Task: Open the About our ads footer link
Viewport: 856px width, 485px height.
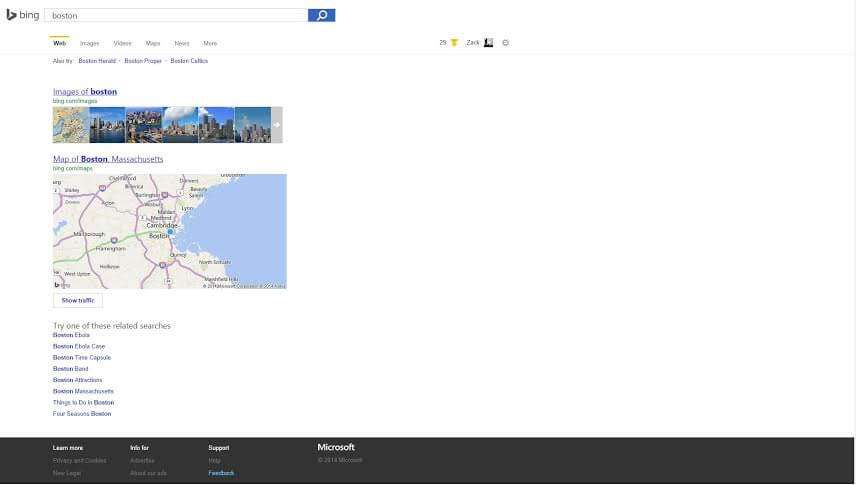Action: pyautogui.click(x=148, y=473)
